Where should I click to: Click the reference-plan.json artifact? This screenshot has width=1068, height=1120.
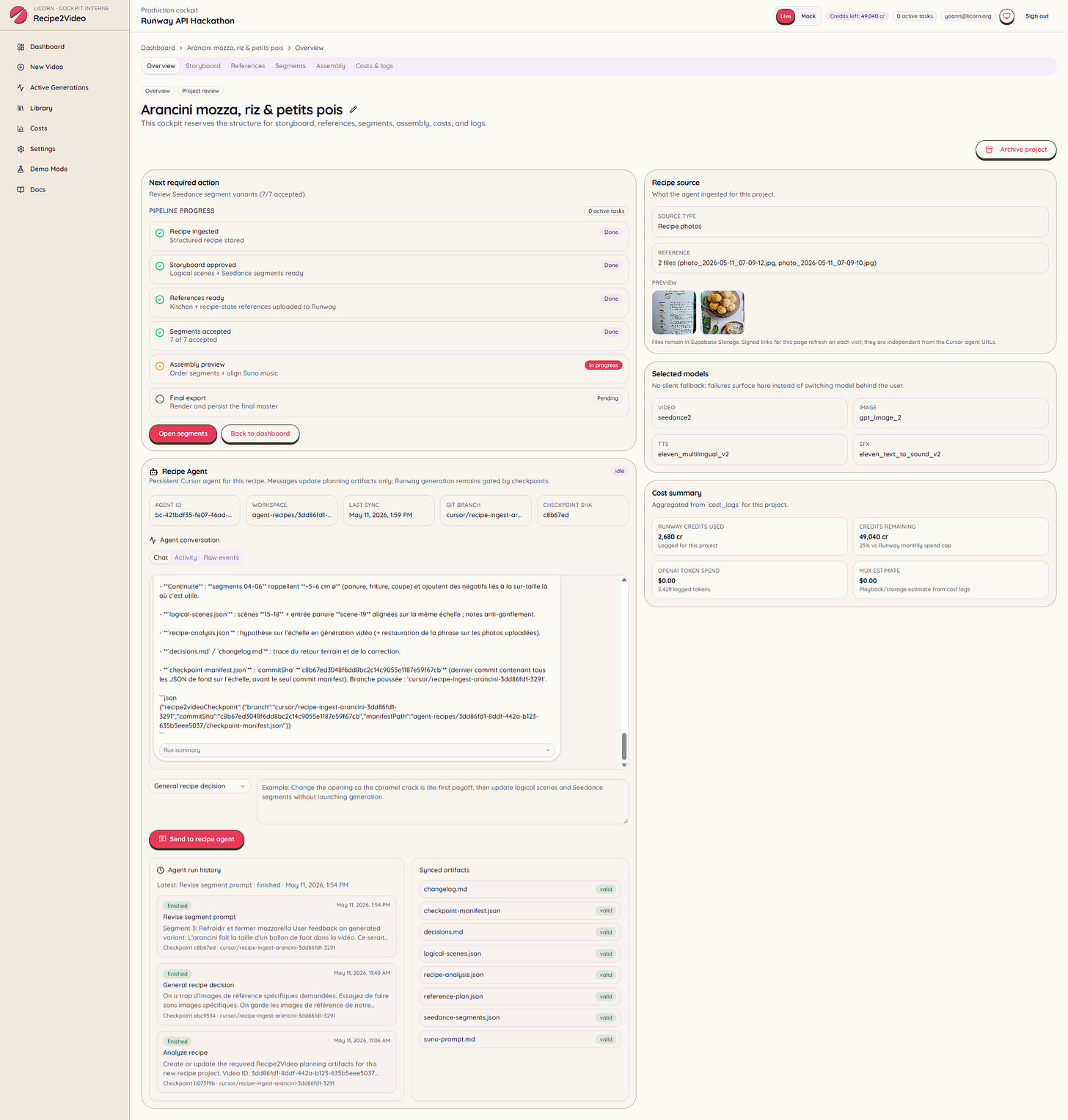(x=520, y=997)
